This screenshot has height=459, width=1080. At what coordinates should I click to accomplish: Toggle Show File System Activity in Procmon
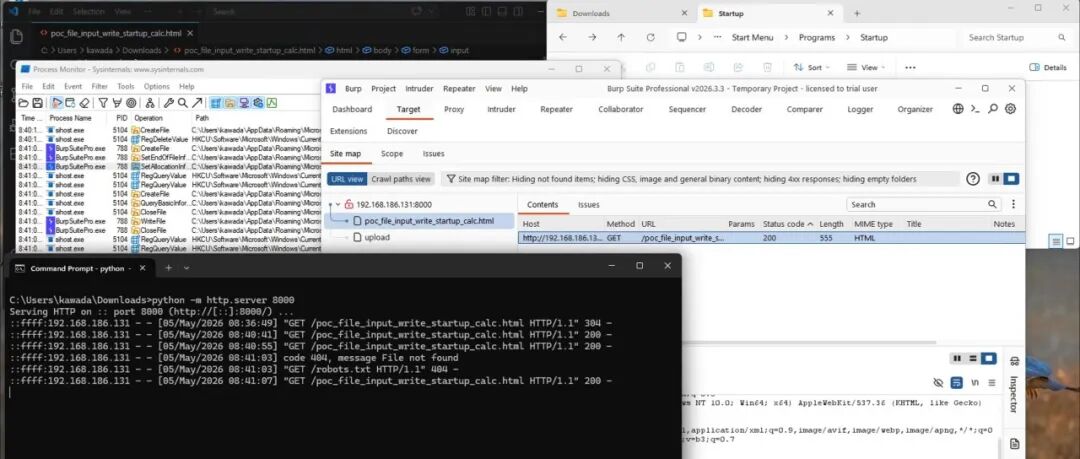pyautogui.click(x=229, y=103)
